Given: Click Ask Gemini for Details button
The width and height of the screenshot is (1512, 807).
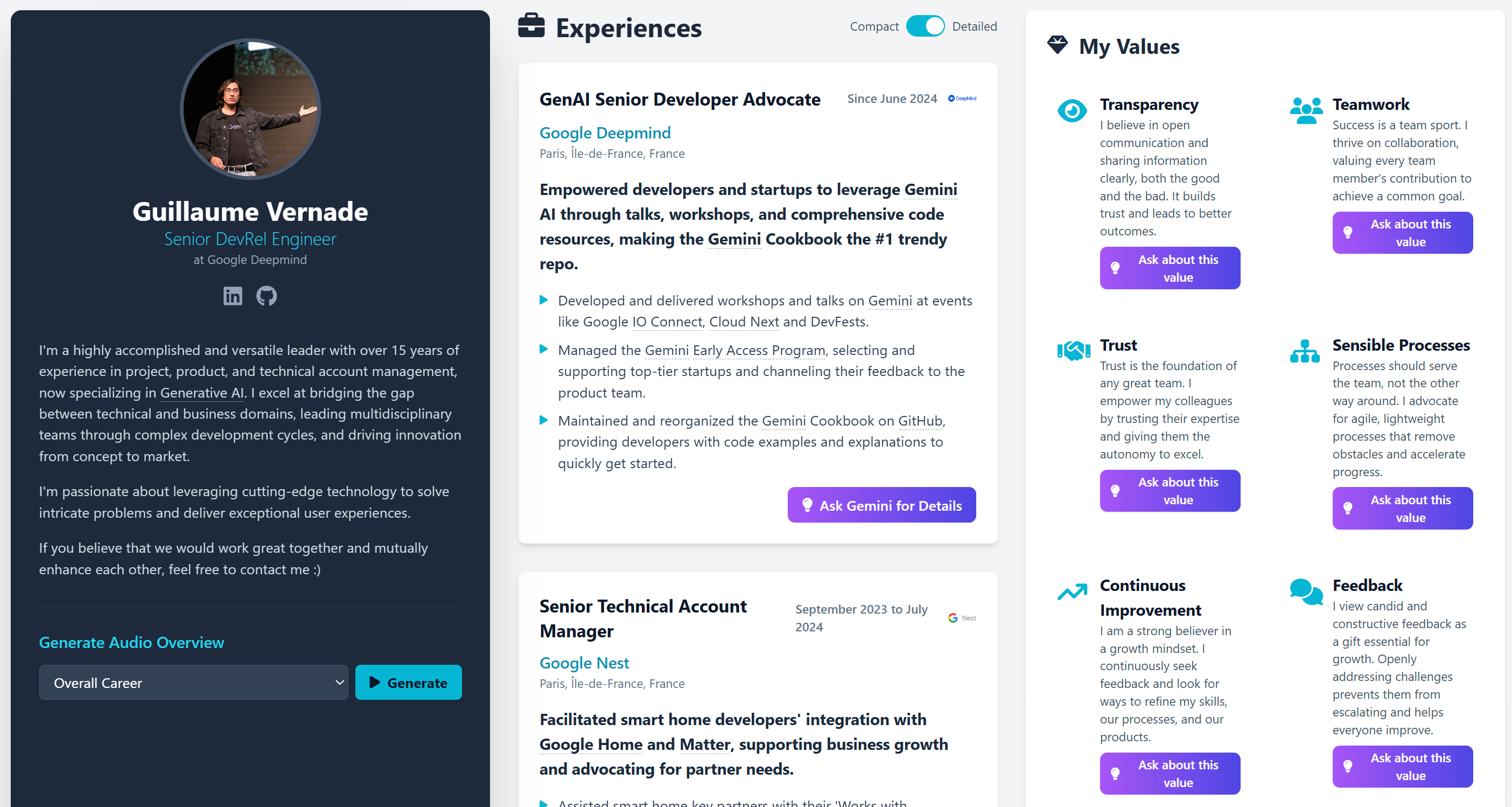Looking at the screenshot, I should pos(881,505).
